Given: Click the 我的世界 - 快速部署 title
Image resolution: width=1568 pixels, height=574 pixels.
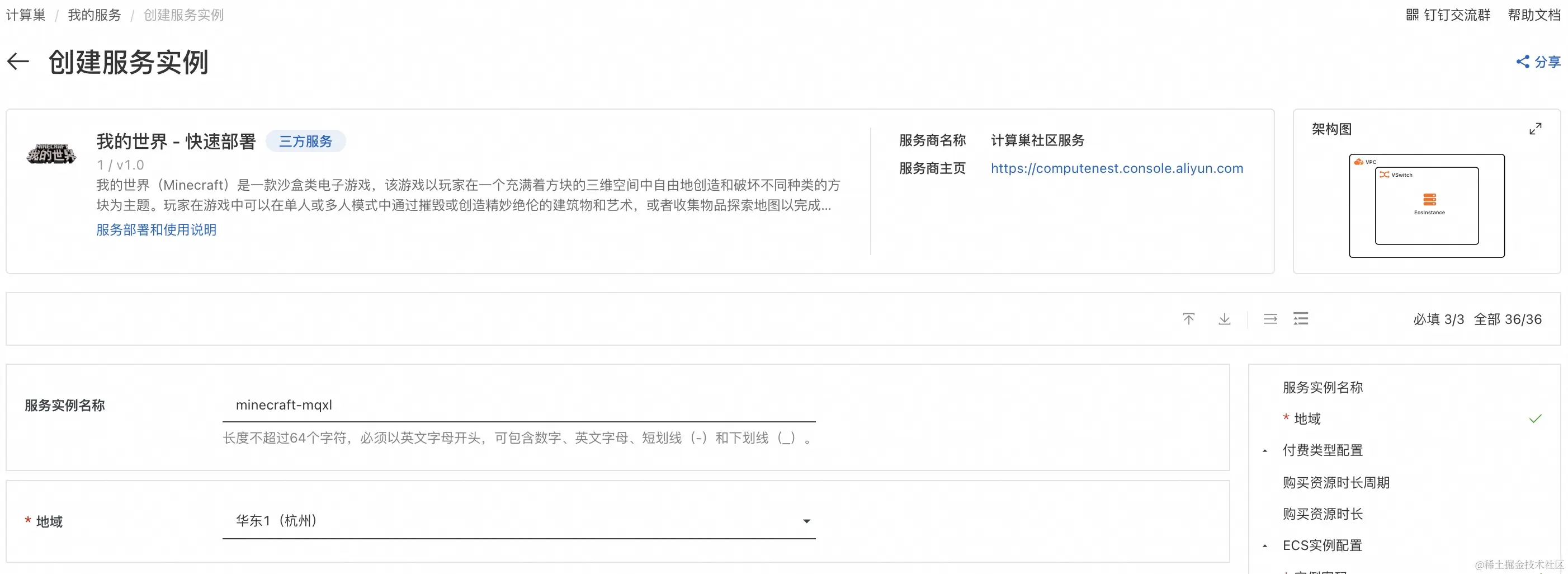Looking at the screenshot, I should 176,141.
